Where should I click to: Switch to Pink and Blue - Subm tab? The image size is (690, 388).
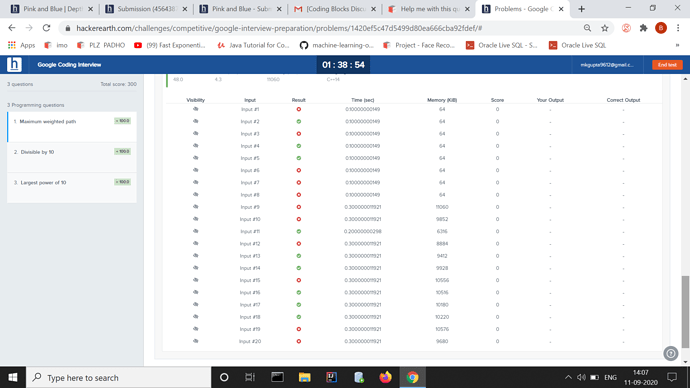click(240, 9)
